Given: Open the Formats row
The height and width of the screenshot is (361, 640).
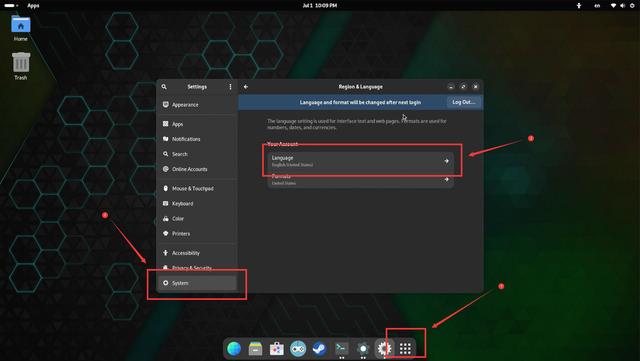Looking at the screenshot, I should (360, 179).
